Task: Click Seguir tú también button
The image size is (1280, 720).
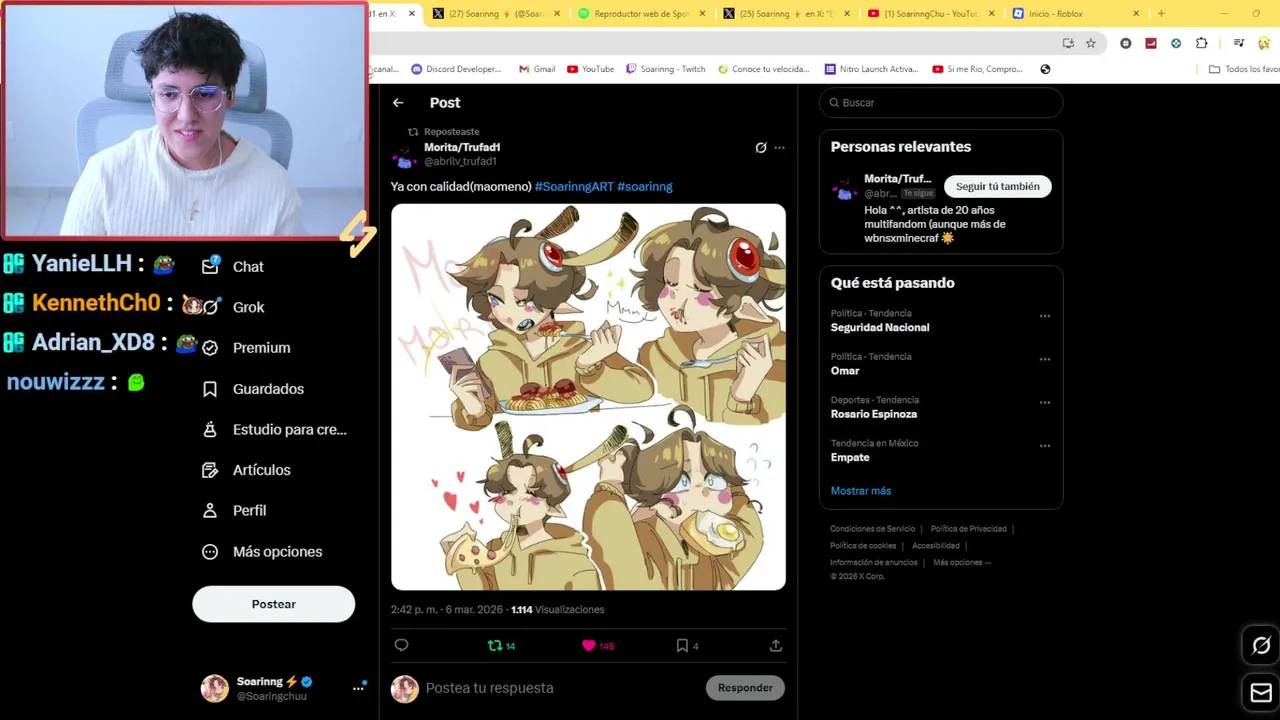Action: click(x=997, y=186)
